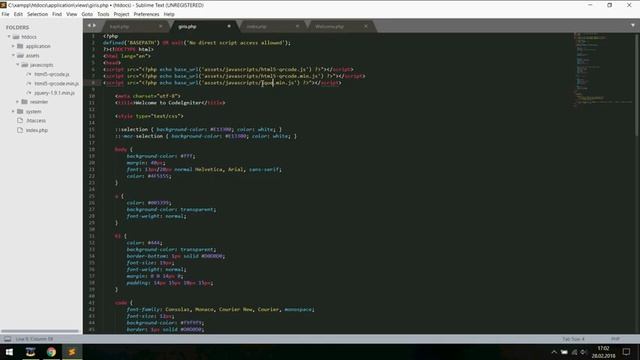Viewport: 640px width, 360px height.
Task: Toggle the sidebar using status bar panel icon
Action: [7, 339]
